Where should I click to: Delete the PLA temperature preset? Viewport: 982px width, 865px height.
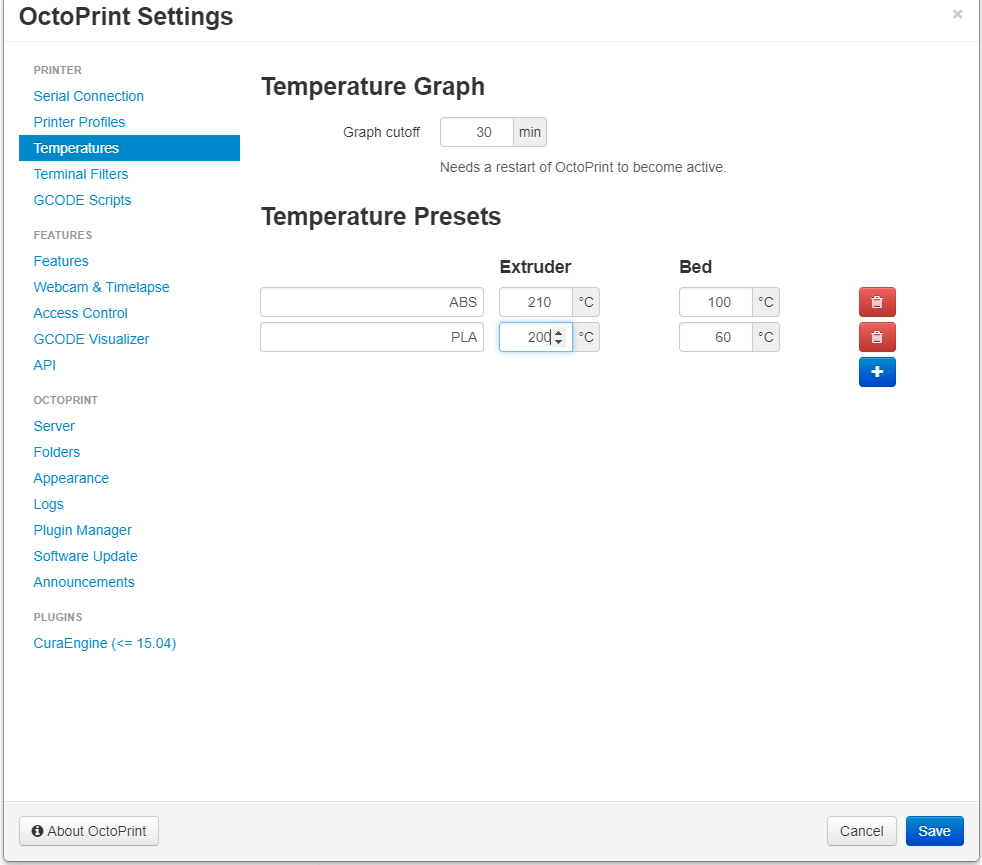(x=877, y=337)
